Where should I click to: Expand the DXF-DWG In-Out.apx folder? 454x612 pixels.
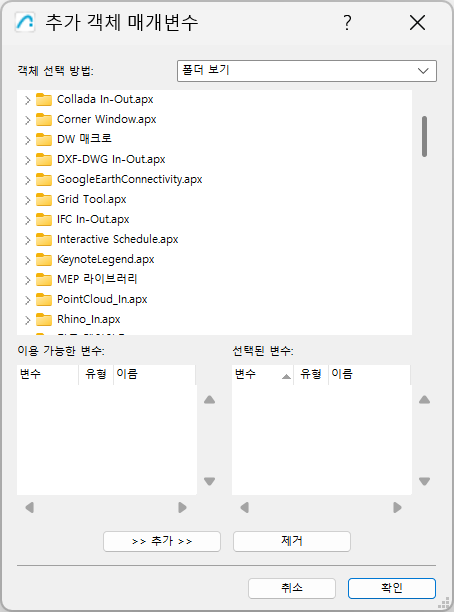27,160
